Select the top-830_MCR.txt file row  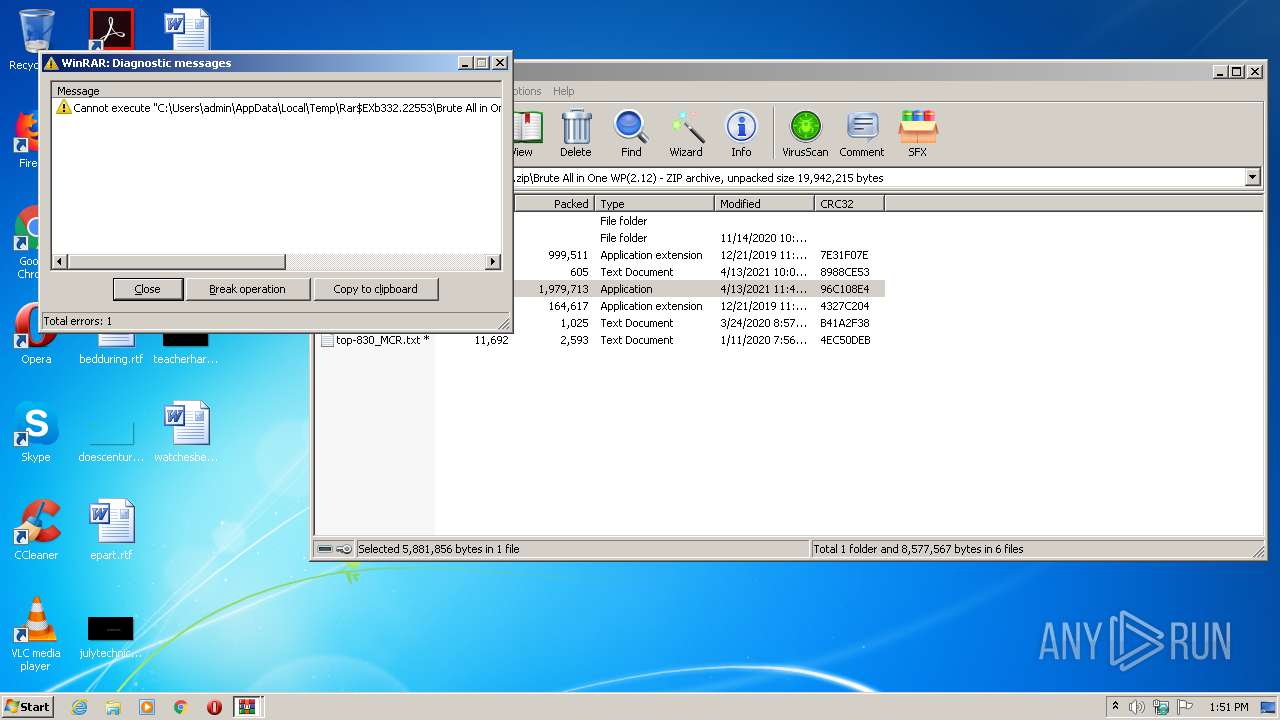coord(600,340)
